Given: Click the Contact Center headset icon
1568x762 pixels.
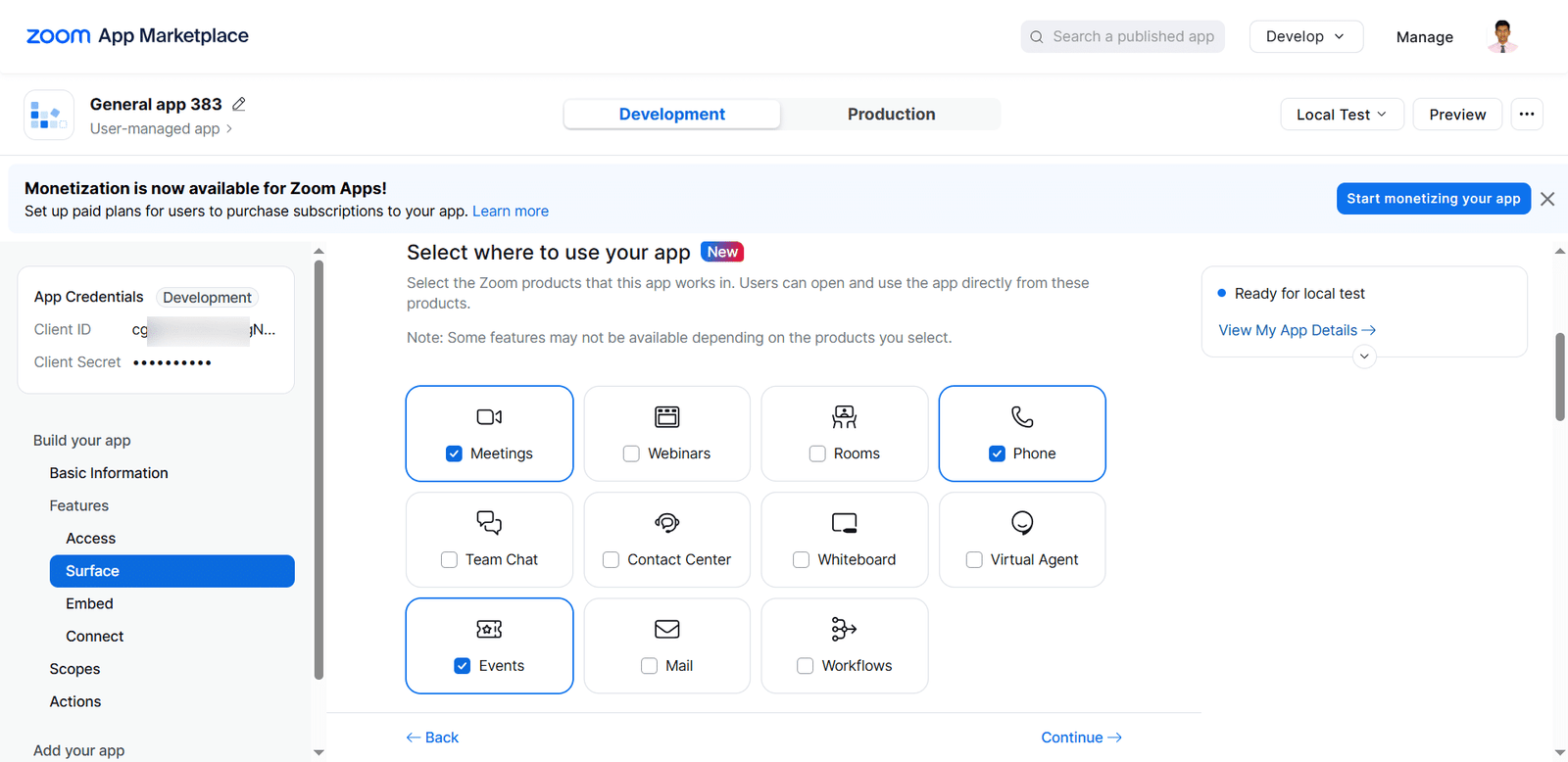Looking at the screenshot, I should [667, 523].
